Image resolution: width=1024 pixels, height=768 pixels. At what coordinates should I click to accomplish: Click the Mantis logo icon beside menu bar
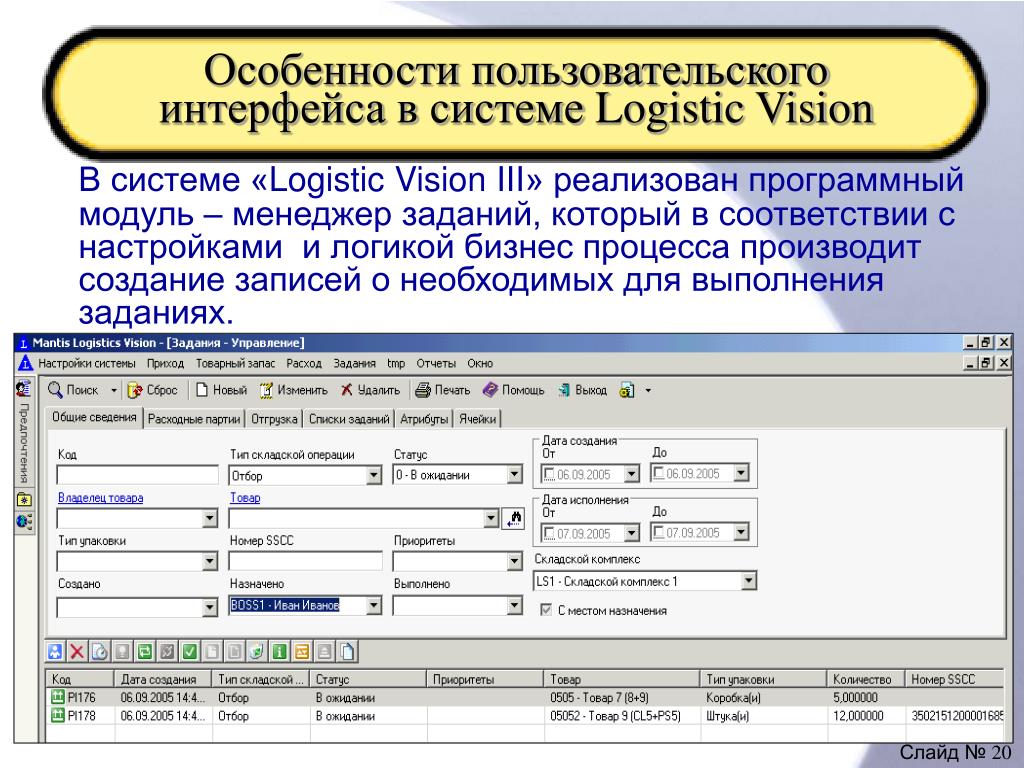(x=25, y=363)
